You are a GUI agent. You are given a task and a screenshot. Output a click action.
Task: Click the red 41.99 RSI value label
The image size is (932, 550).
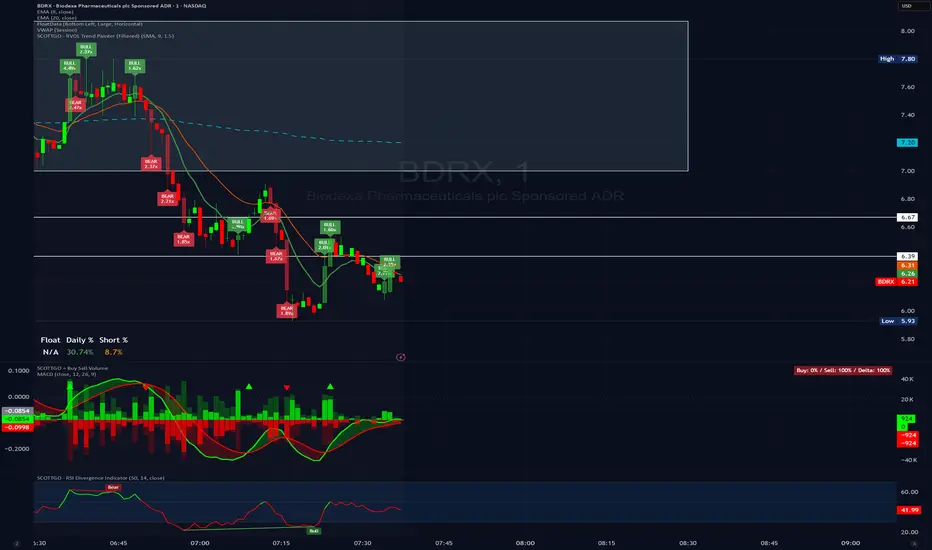pos(908,510)
